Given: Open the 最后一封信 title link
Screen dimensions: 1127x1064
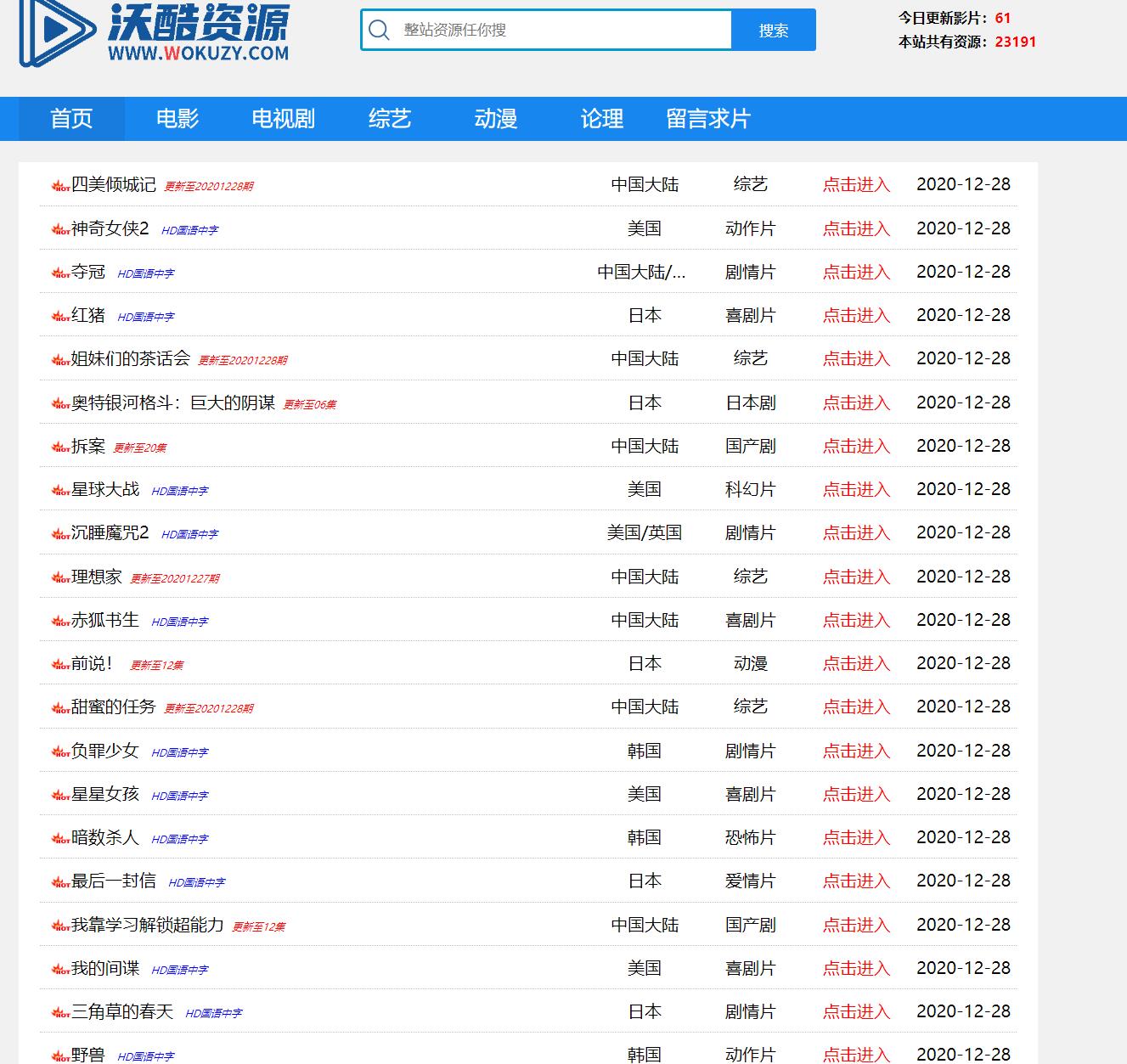Looking at the screenshot, I should 114,881.
